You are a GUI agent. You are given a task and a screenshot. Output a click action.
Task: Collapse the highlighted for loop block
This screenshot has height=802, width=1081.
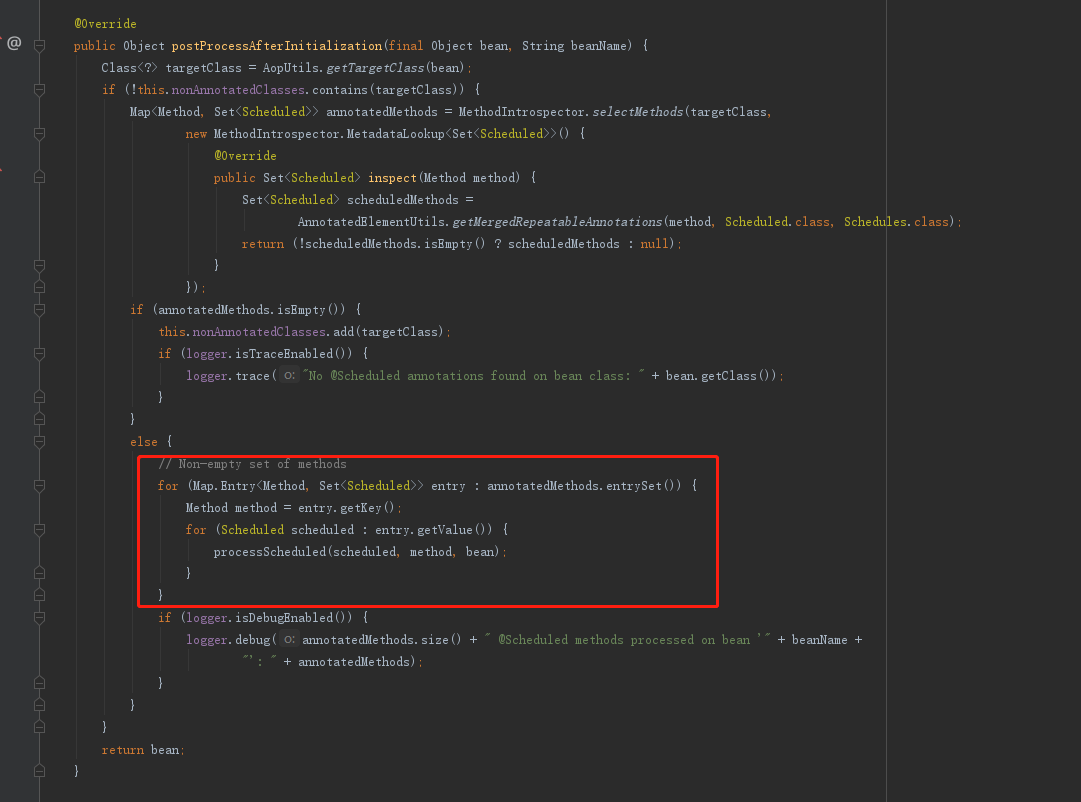38,485
